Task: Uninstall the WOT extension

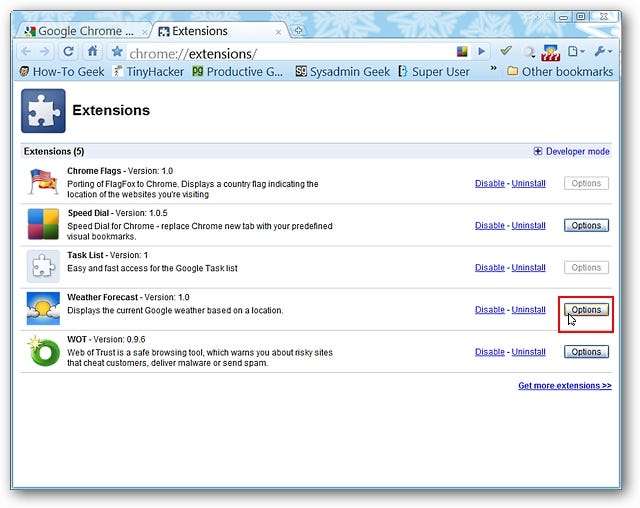Action: pos(529,352)
